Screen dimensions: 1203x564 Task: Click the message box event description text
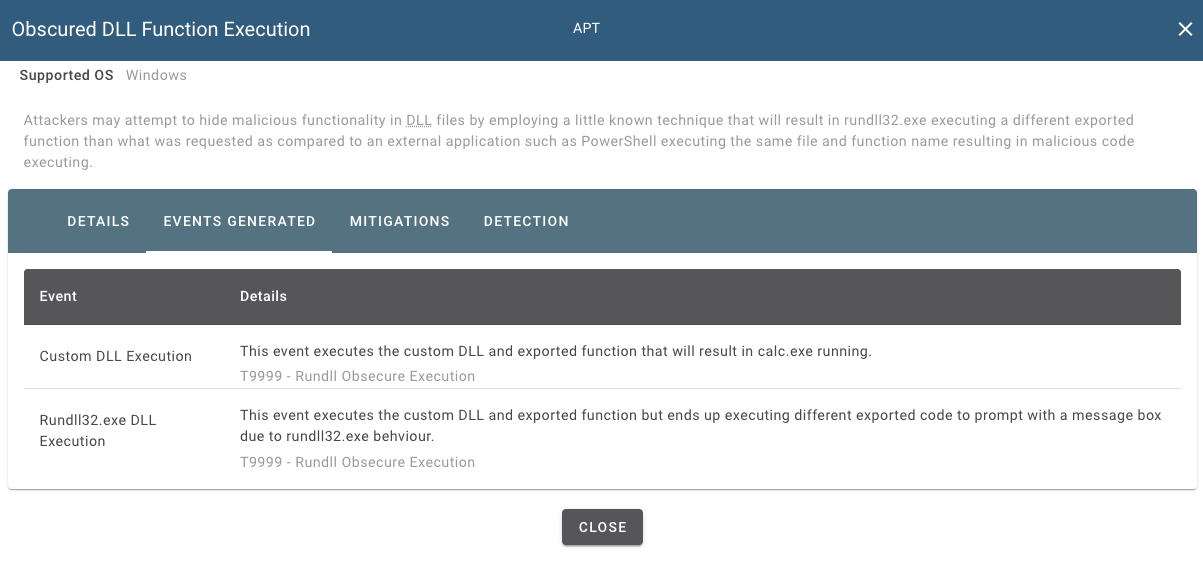700,425
